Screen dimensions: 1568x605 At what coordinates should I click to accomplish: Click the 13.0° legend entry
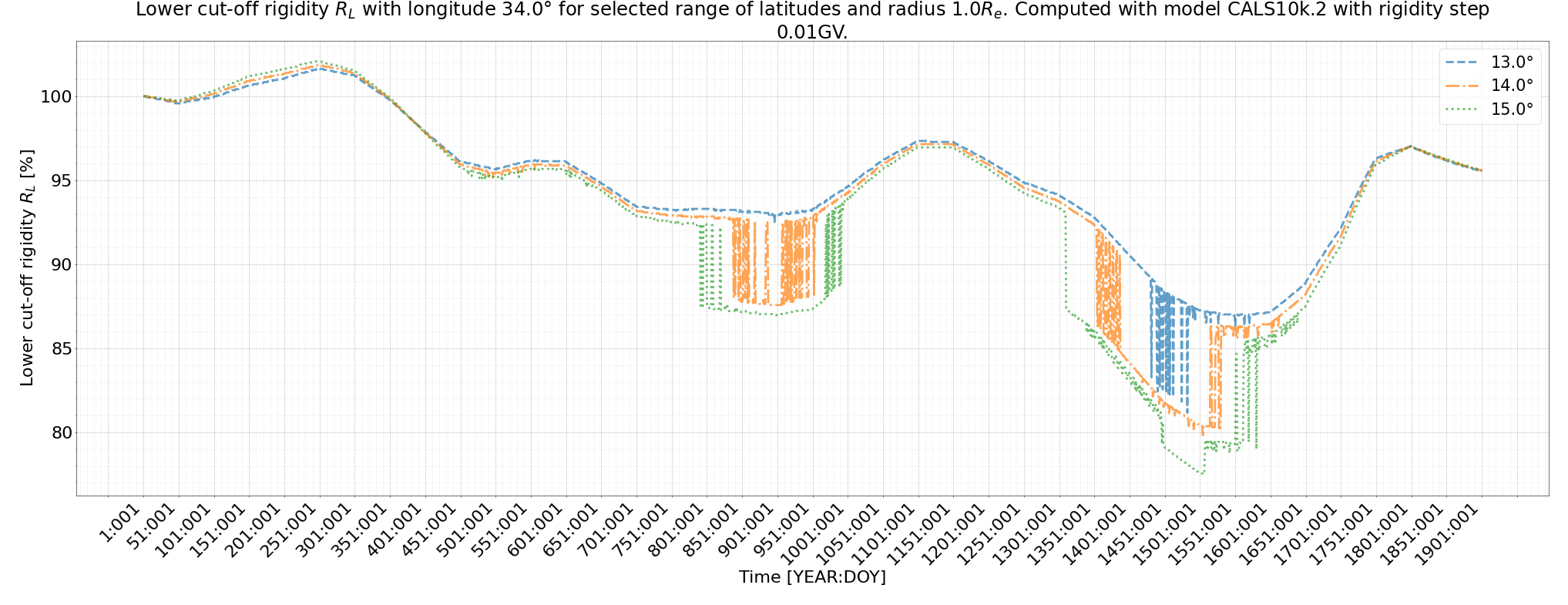tap(1489, 62)
